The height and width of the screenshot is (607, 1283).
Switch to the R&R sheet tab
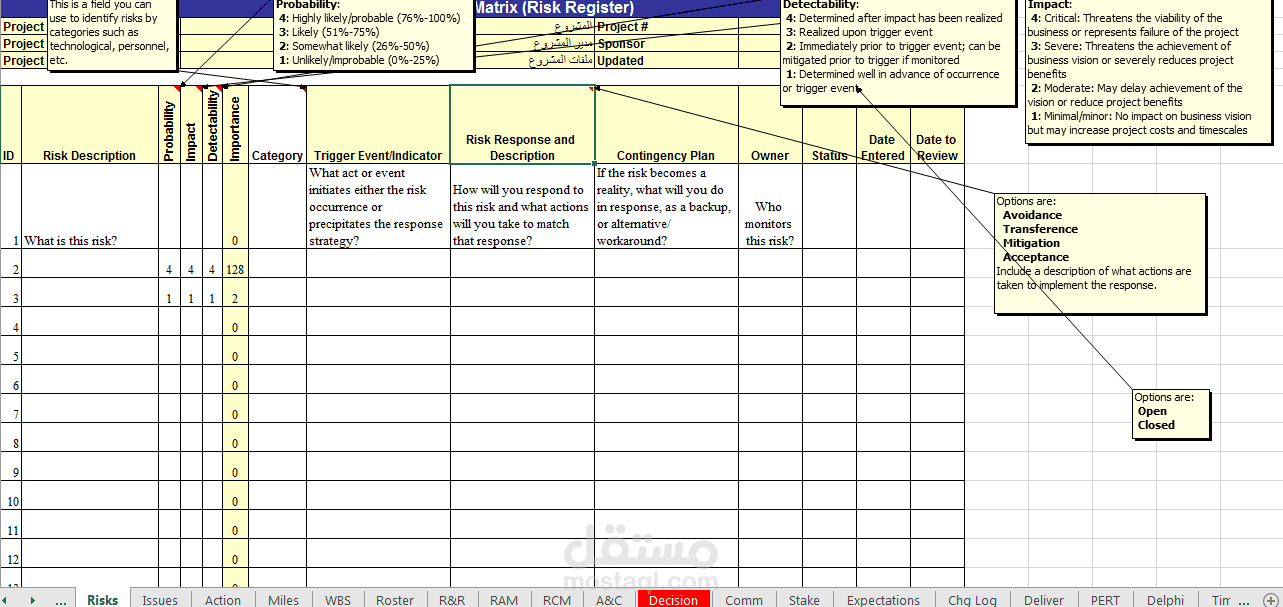[452, 600]
